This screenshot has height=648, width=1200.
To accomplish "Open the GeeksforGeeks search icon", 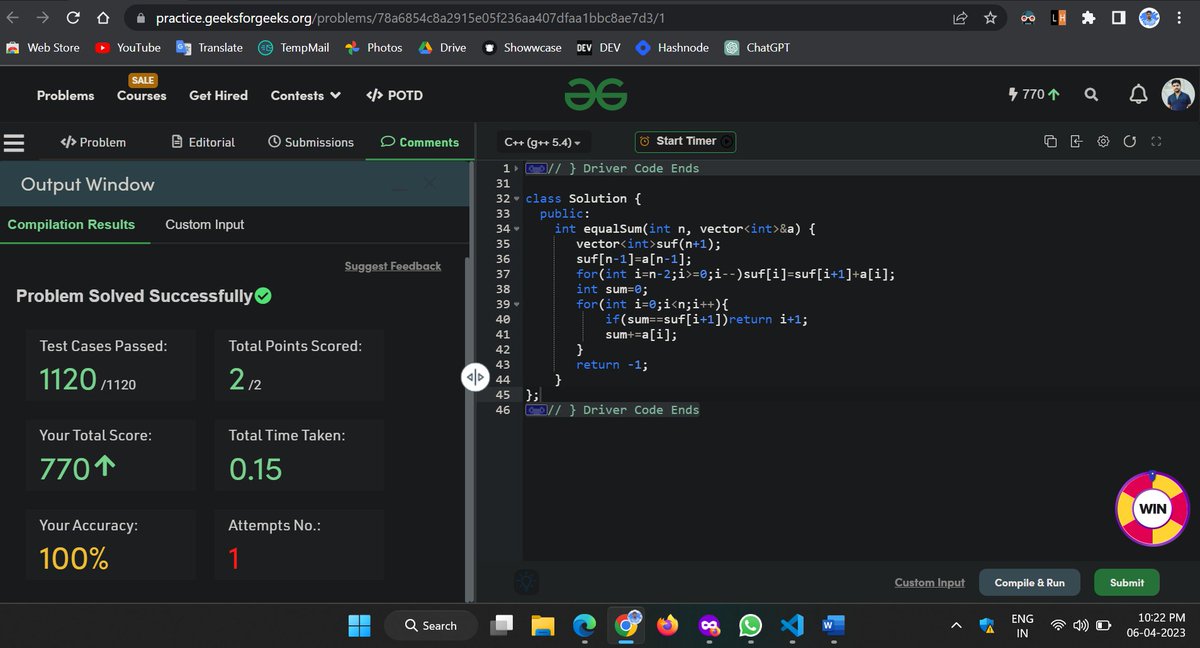I will 1091,95.
